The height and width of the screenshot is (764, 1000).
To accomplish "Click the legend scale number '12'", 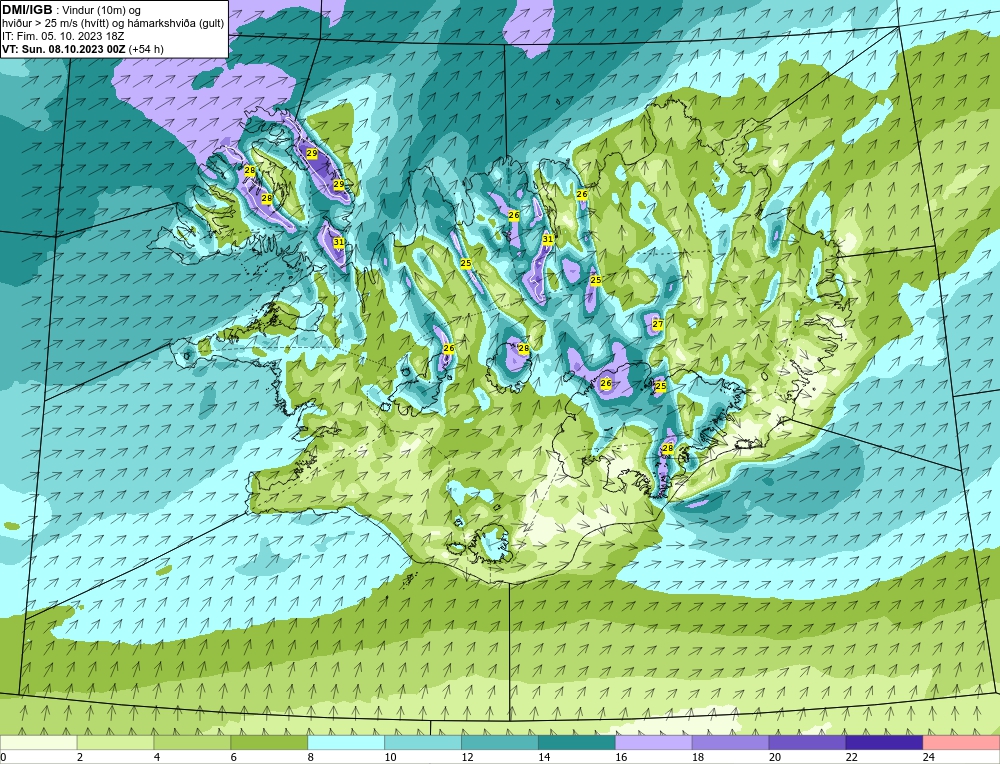I will click(x=467, y=757).
